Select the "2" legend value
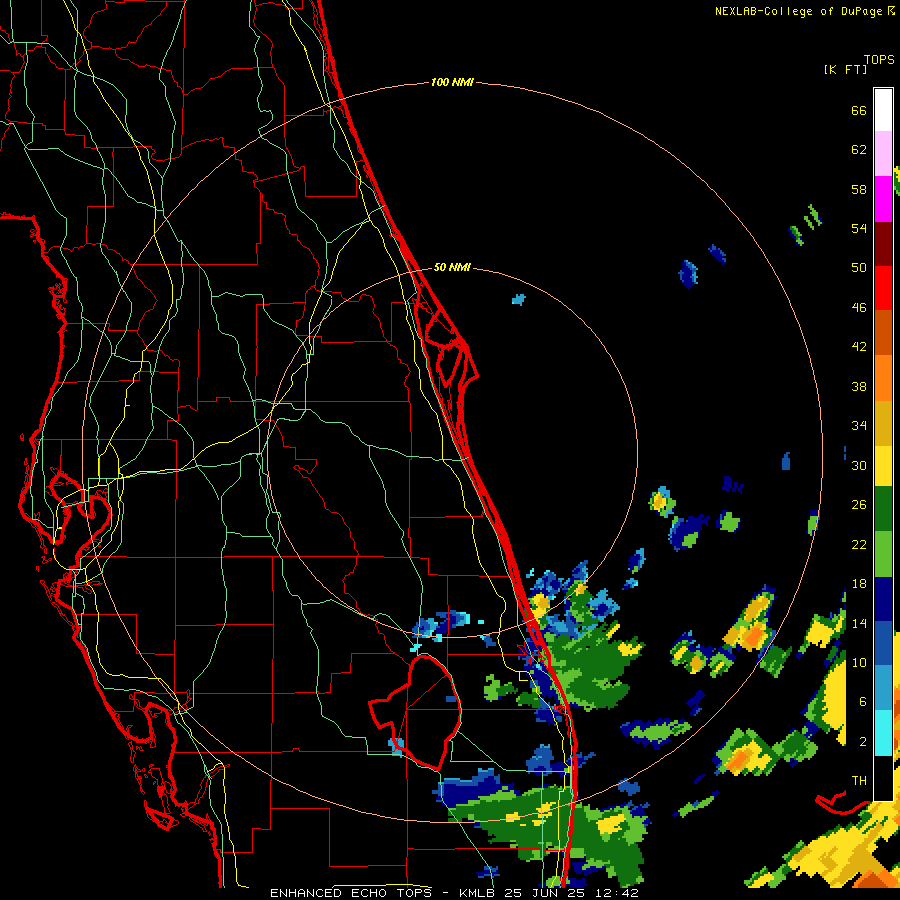The image size is (900, 900). coord(863,742)
